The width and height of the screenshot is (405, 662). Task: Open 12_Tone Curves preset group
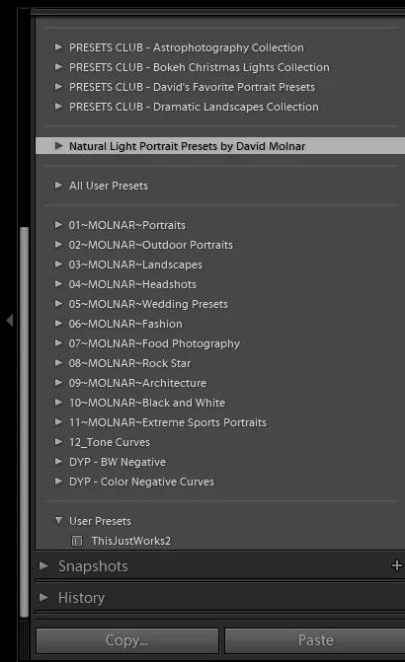coord(109,442)
